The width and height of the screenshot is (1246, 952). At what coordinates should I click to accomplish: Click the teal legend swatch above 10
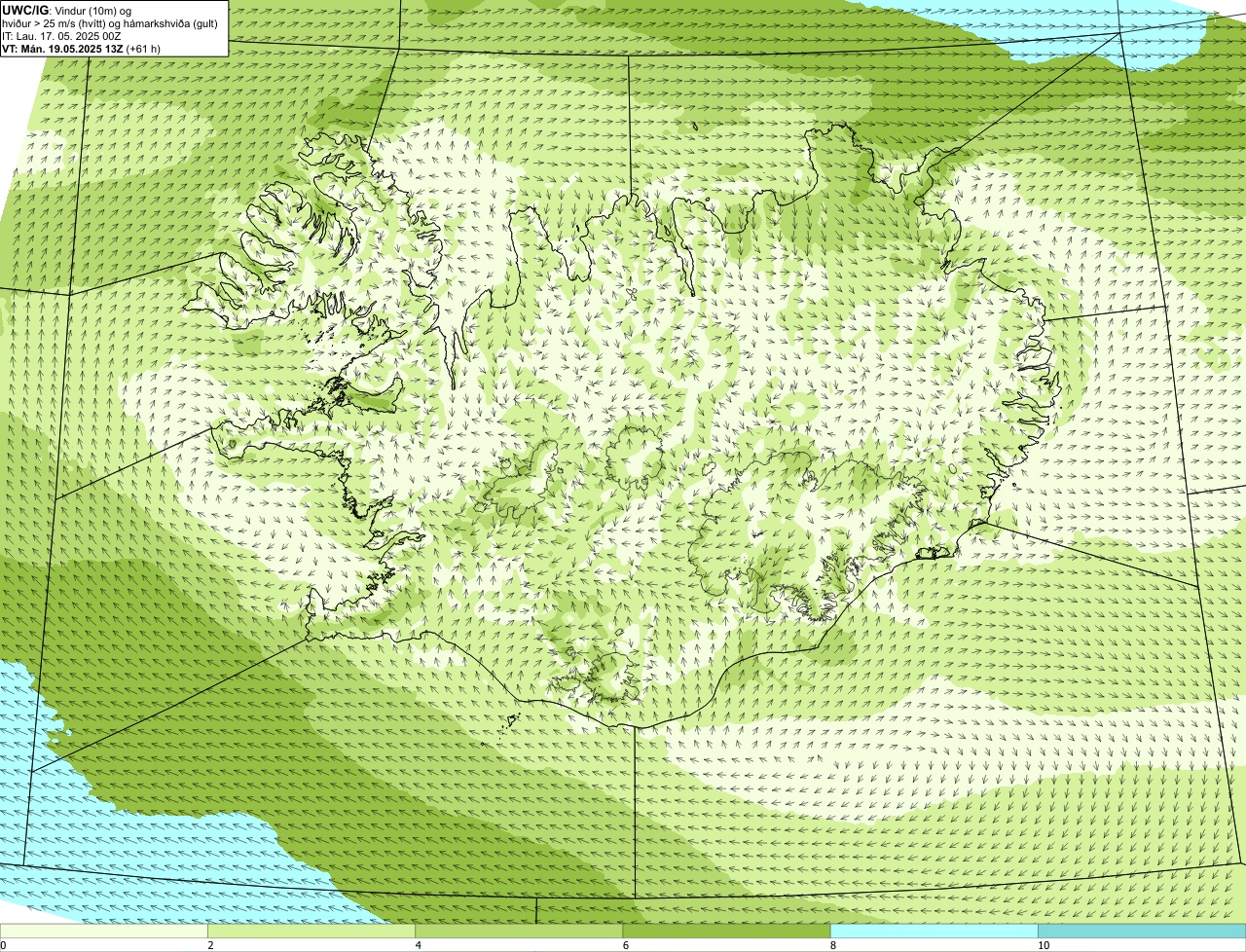pyautogui.click(x=1142, y=932)
